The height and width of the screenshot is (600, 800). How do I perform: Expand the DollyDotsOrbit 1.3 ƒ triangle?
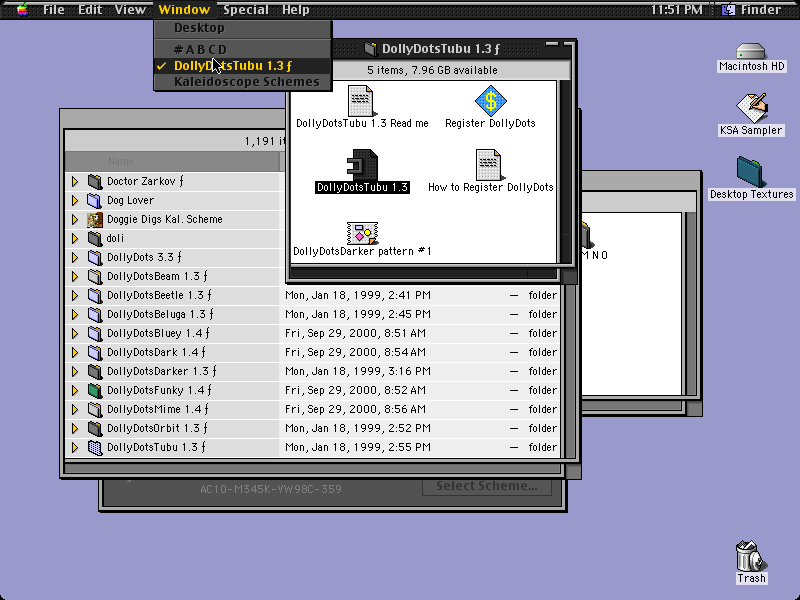[75, 428]
